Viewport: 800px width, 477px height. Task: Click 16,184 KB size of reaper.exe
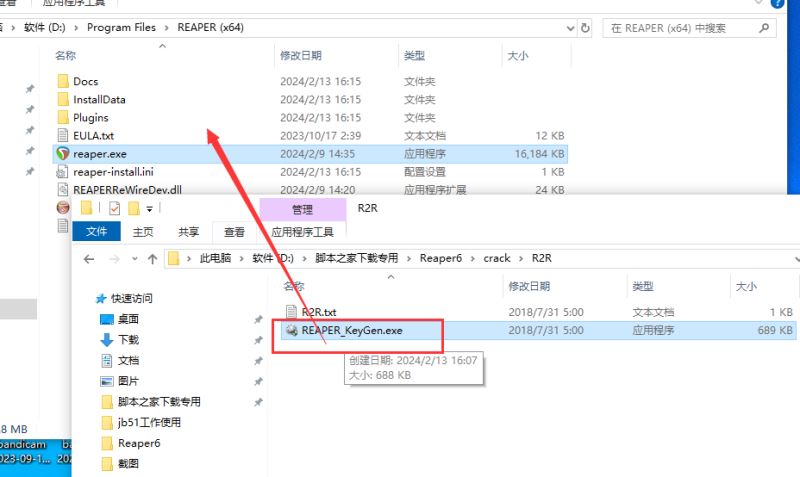pyautogui.click(x=539, y=154)
